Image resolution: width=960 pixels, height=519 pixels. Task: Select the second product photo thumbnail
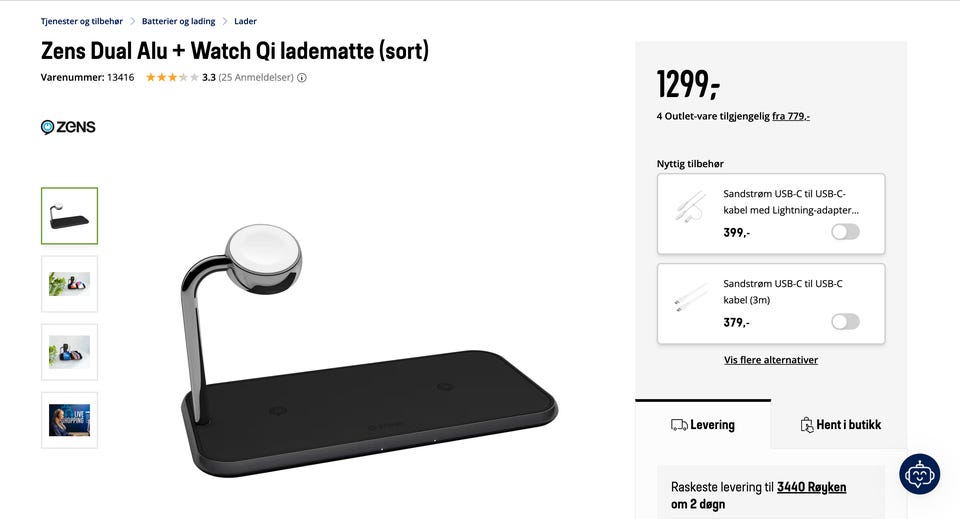pos(69,284)
